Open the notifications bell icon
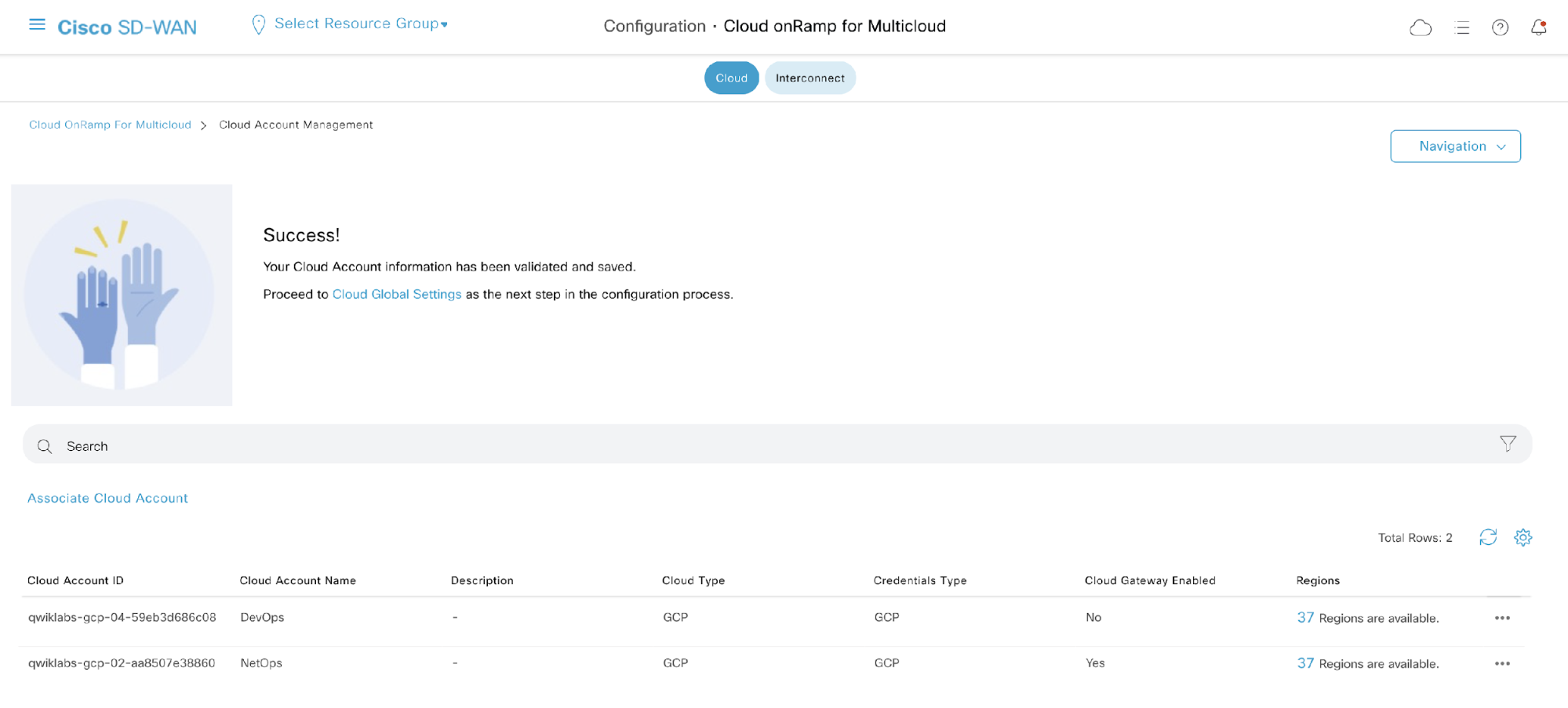The height and width of the screenshot is (708, 1568). (1539, 27)
